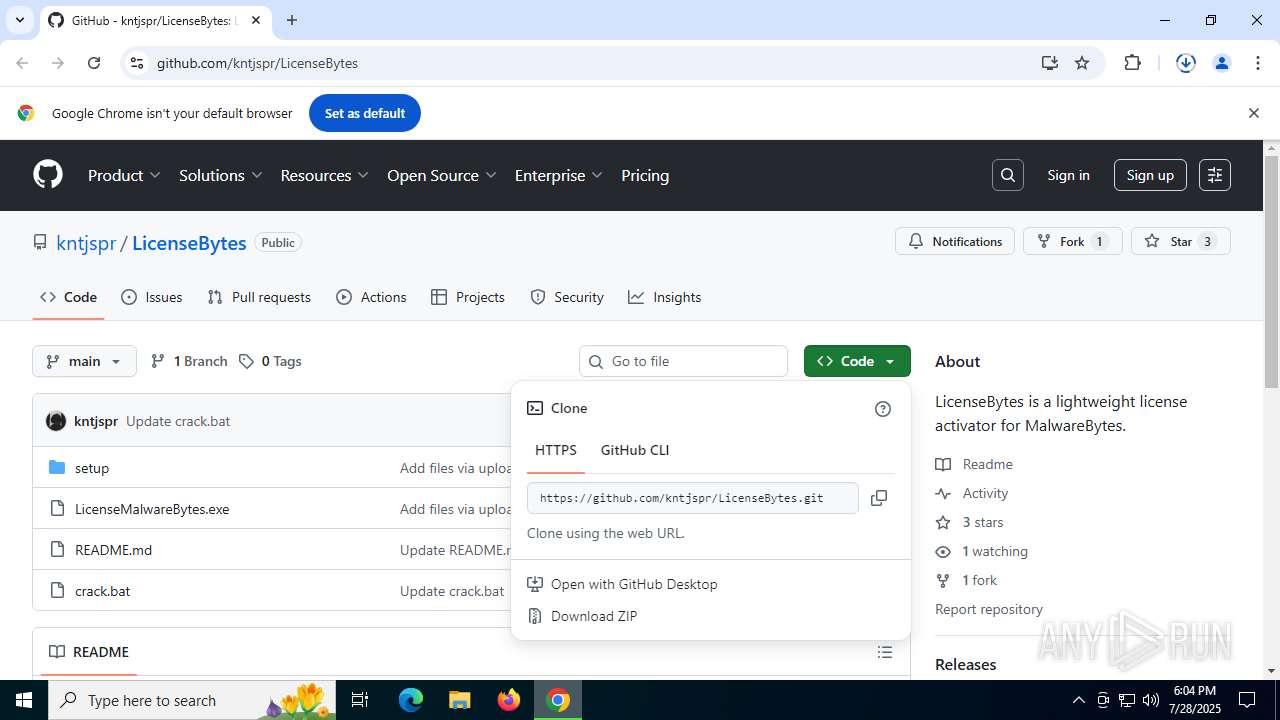Click Set as default browser button

pos(365,113)
